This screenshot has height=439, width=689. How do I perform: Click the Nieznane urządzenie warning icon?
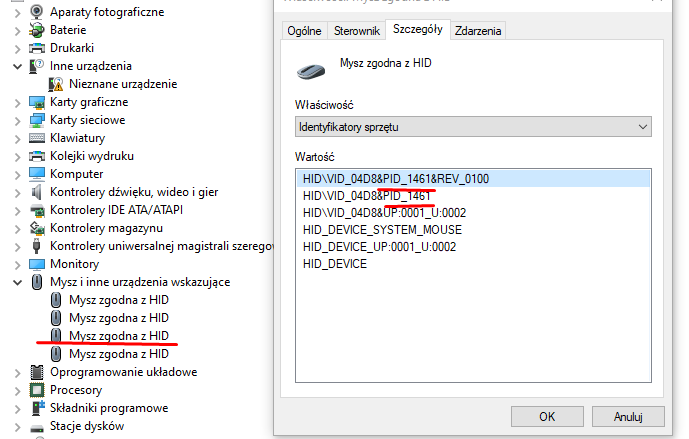pyautogui.click(x=56, y=84)
